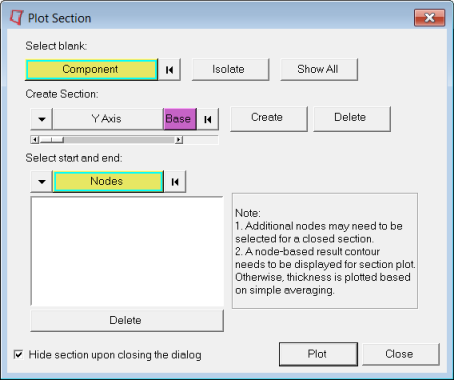Click the section position slider thumb

pyautogui.click(x=52, y=140)
